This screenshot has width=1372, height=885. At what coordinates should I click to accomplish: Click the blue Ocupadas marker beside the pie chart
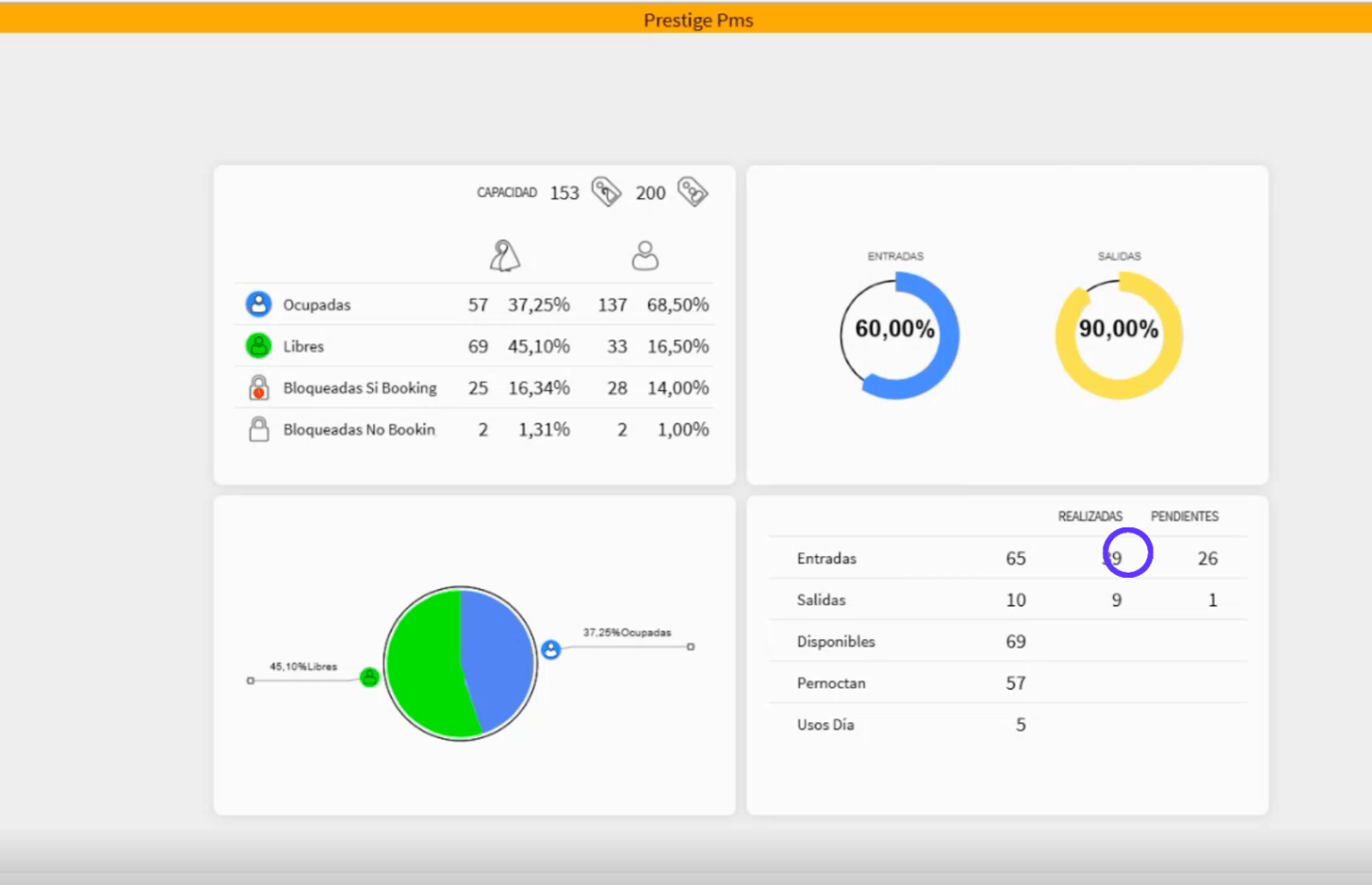tap(551, 649)
